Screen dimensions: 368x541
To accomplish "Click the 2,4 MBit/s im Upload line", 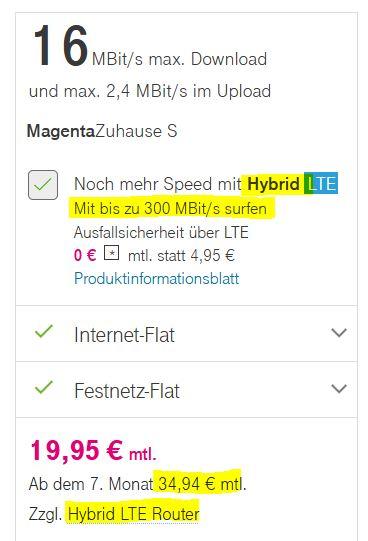I will coord(150,91).
